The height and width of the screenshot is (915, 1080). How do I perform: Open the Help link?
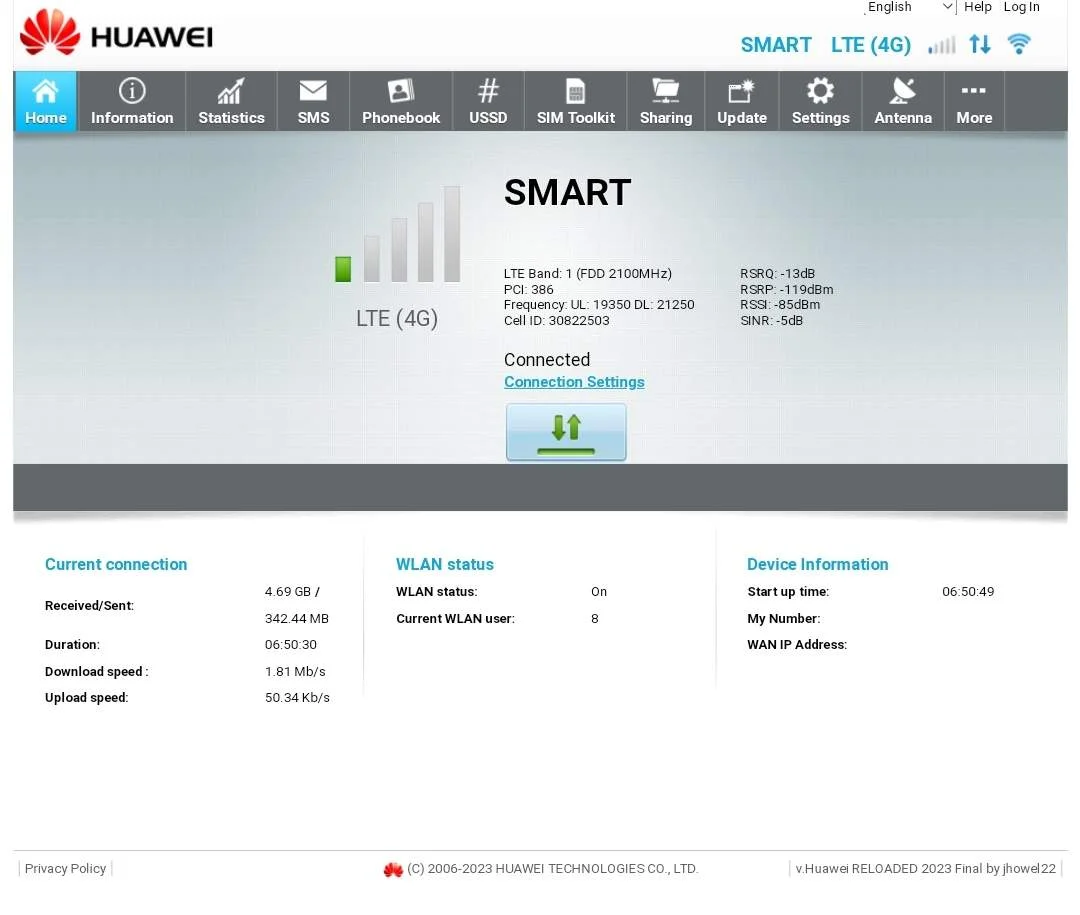977,7
